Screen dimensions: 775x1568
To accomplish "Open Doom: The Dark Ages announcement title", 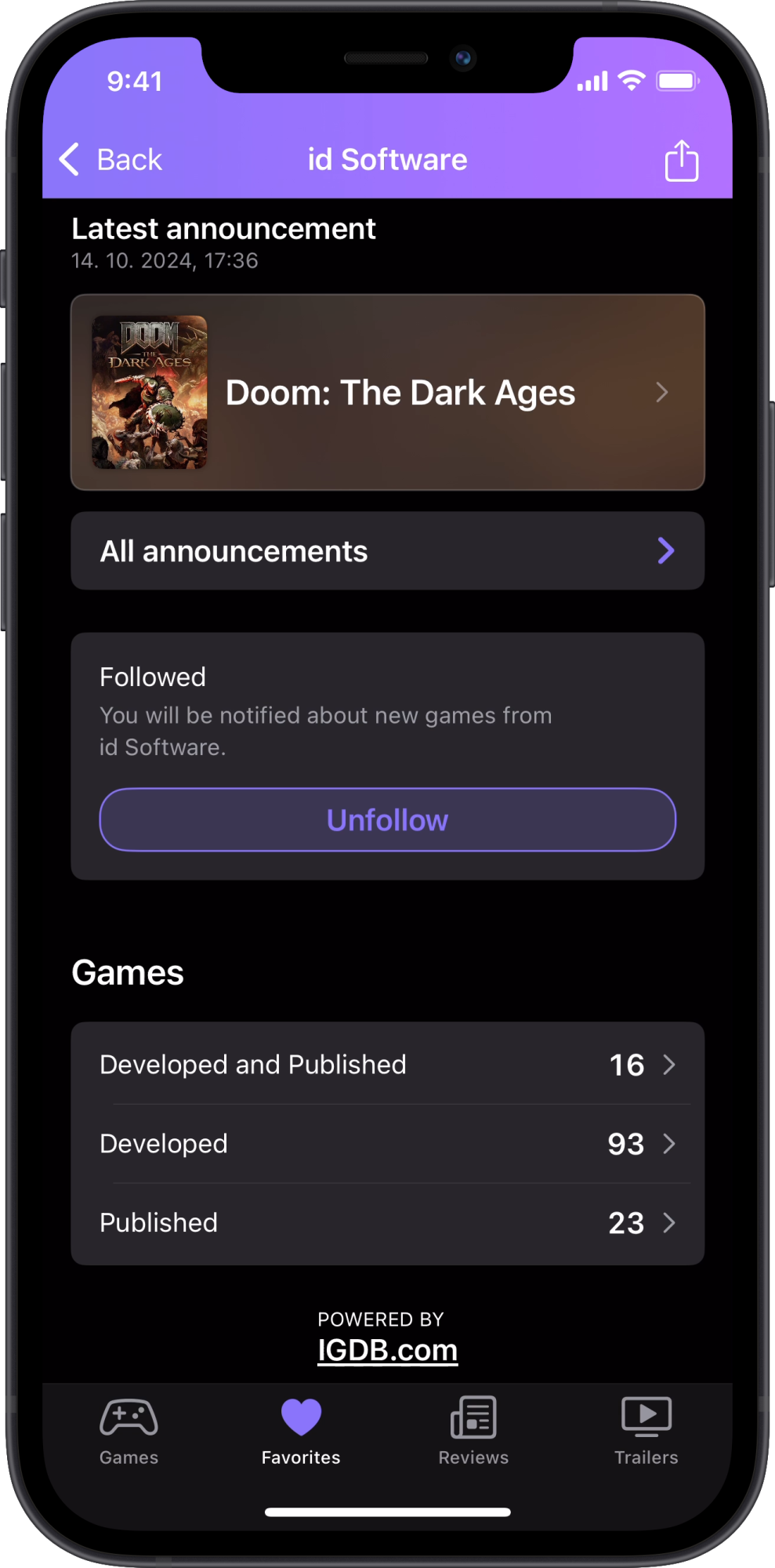I will (400, 393).
